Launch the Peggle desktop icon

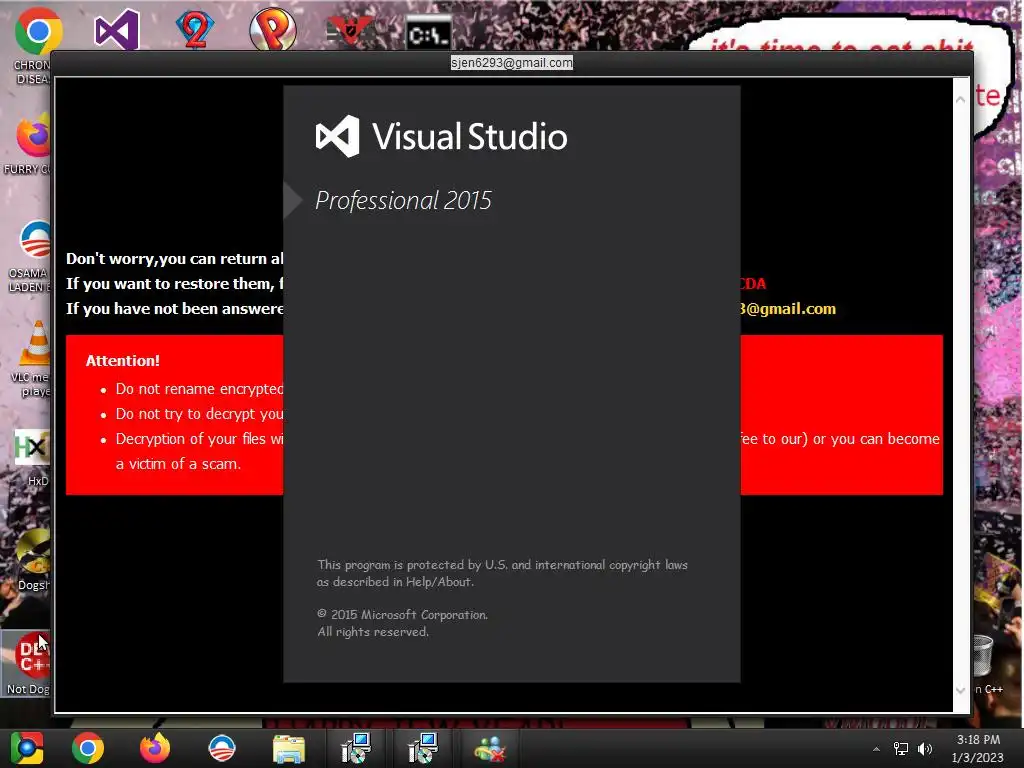272,30
